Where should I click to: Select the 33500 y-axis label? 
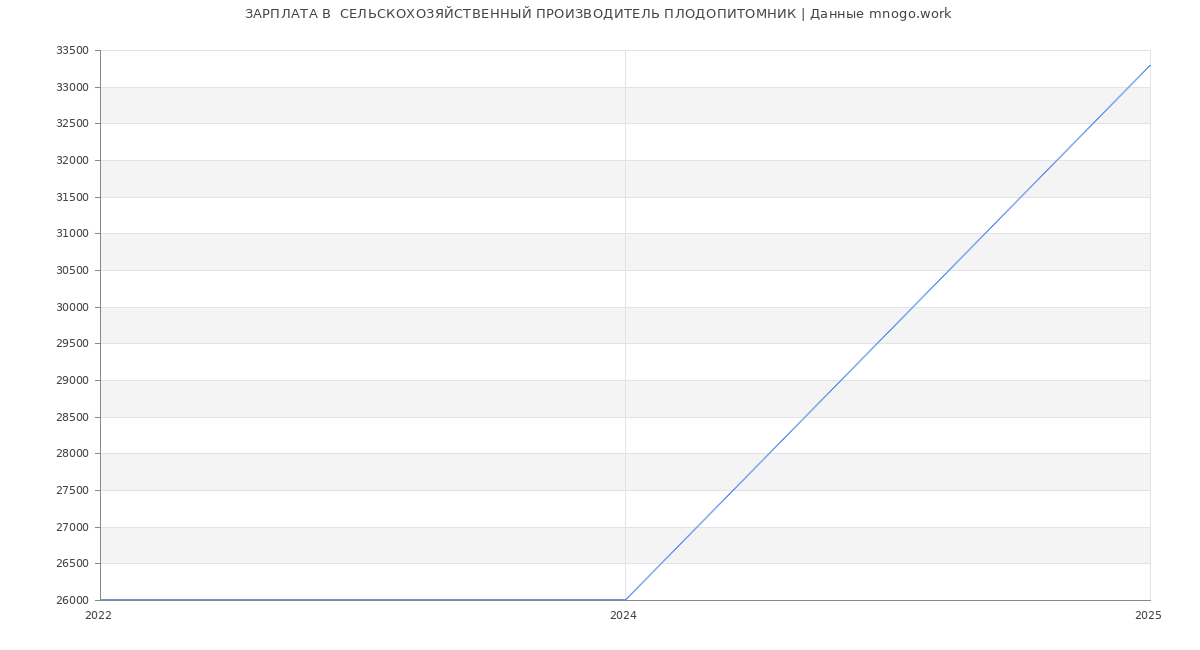tap(72, 51)
